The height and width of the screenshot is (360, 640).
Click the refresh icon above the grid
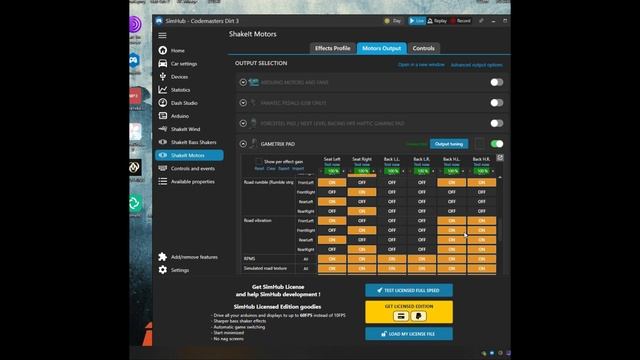pyautogui.click(x=500, y=158)
